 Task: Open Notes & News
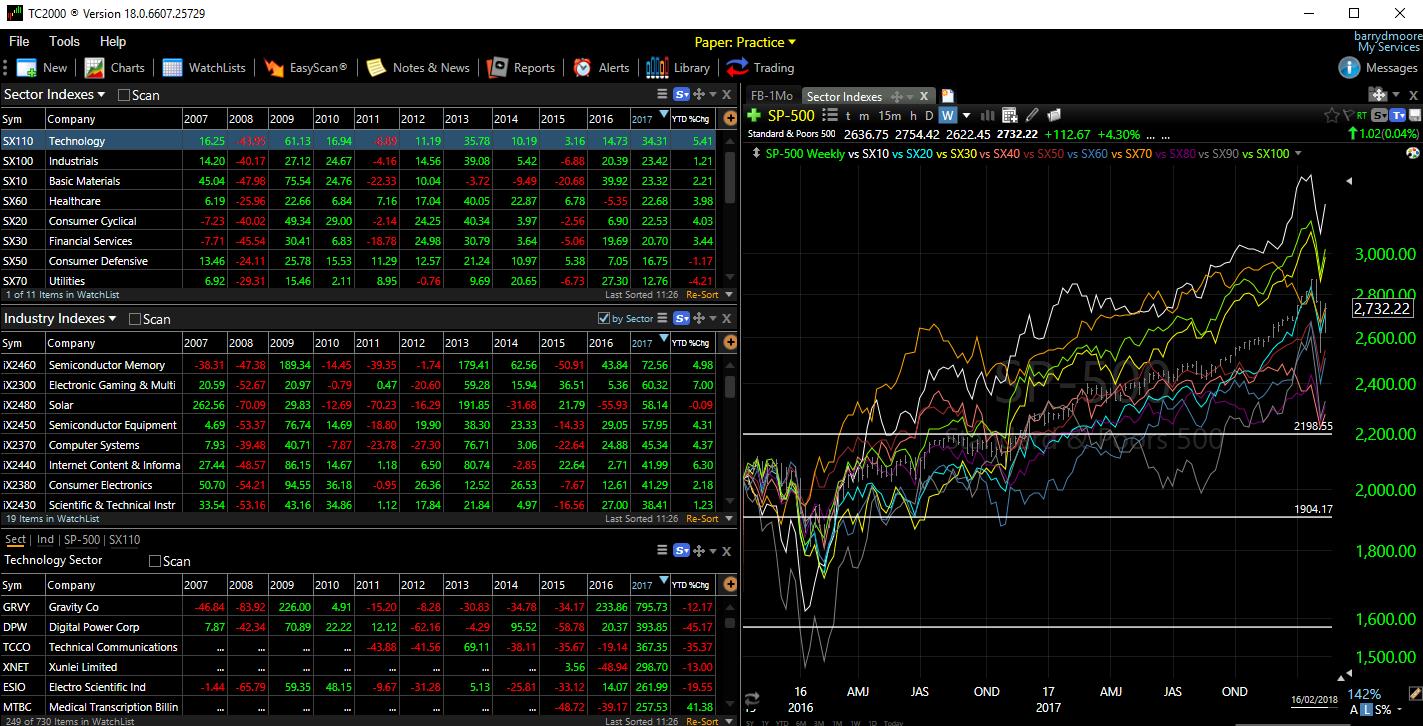(x=418, y=68)
